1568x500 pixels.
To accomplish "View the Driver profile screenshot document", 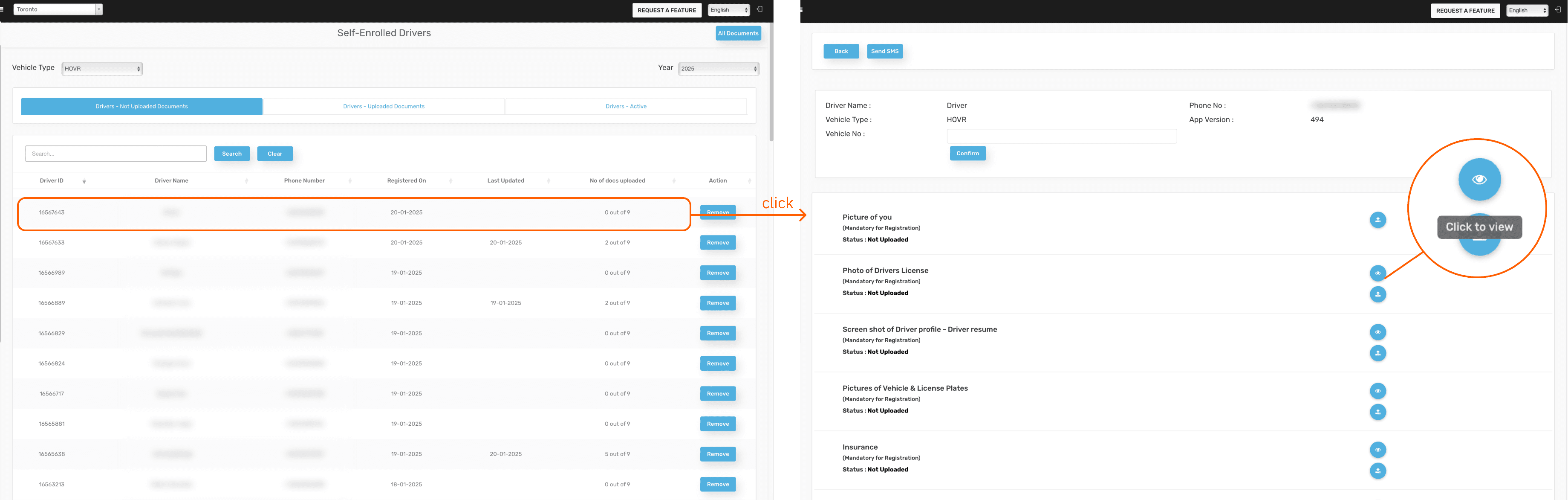I will 1377,332.
